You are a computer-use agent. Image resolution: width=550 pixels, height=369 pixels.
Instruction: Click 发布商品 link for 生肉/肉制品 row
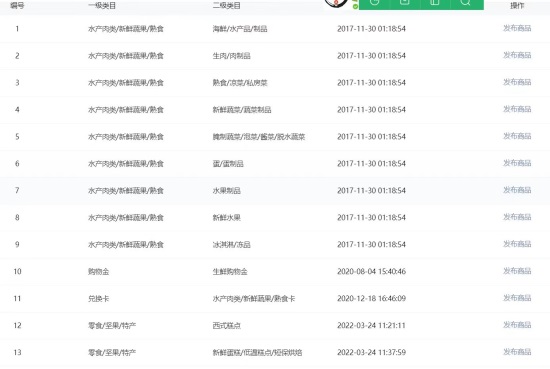click(x=517, y=55)
